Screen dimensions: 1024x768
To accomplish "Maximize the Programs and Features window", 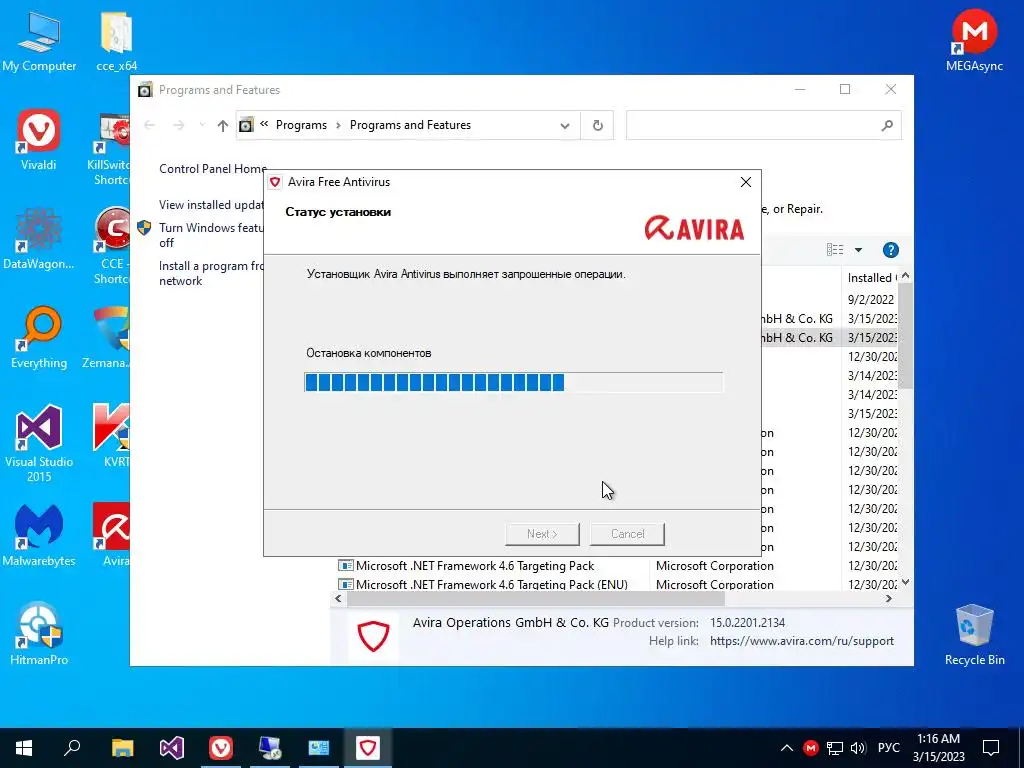I will pyautogui.click(x=845, y=89).
